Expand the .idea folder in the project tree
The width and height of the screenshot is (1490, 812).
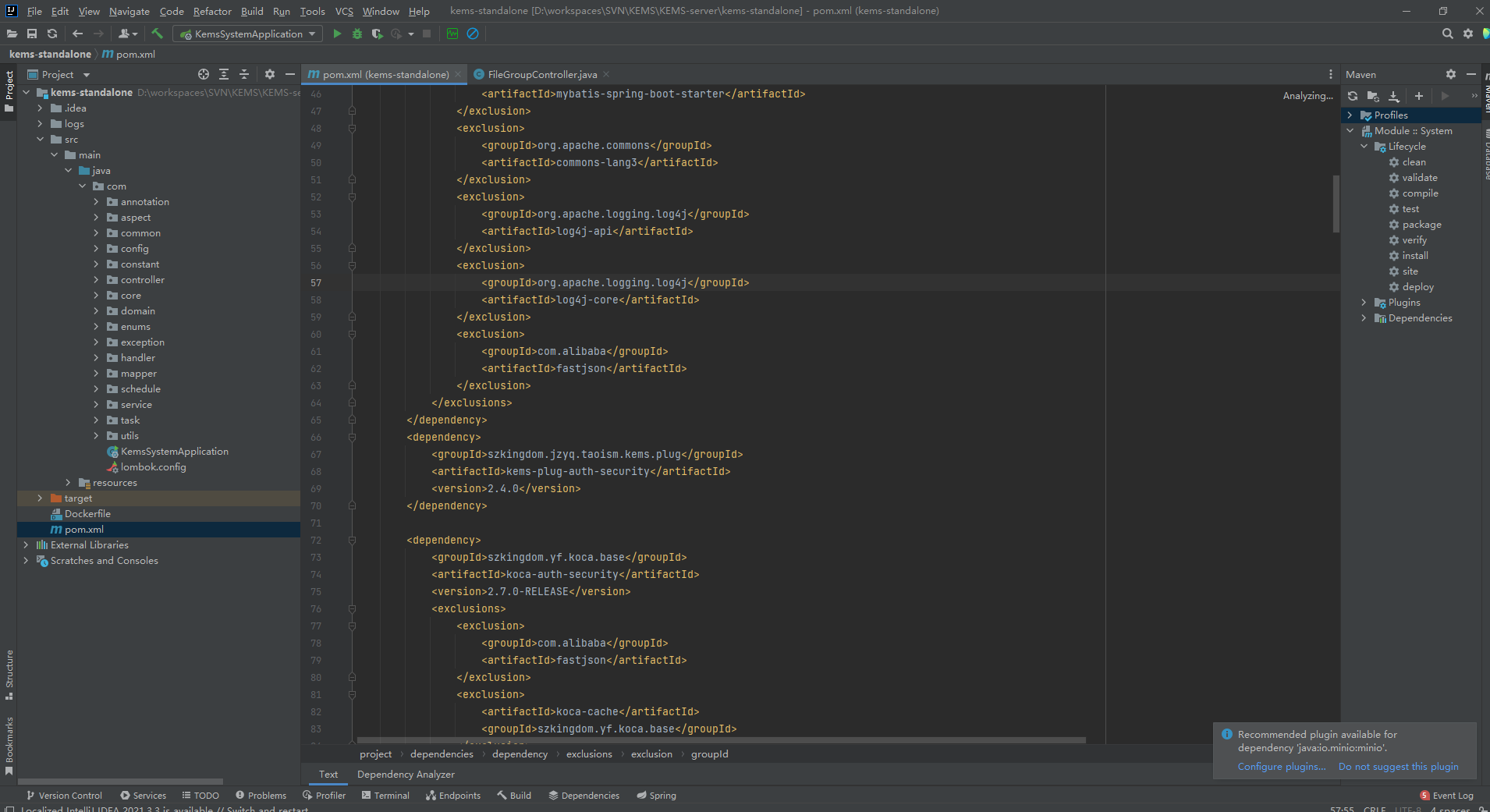click(x=40, y=108)
